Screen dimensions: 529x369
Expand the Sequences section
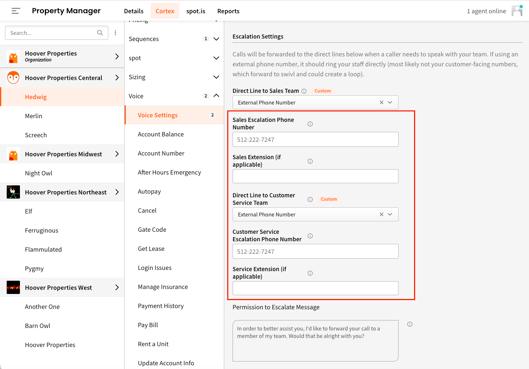pos(216,39)
